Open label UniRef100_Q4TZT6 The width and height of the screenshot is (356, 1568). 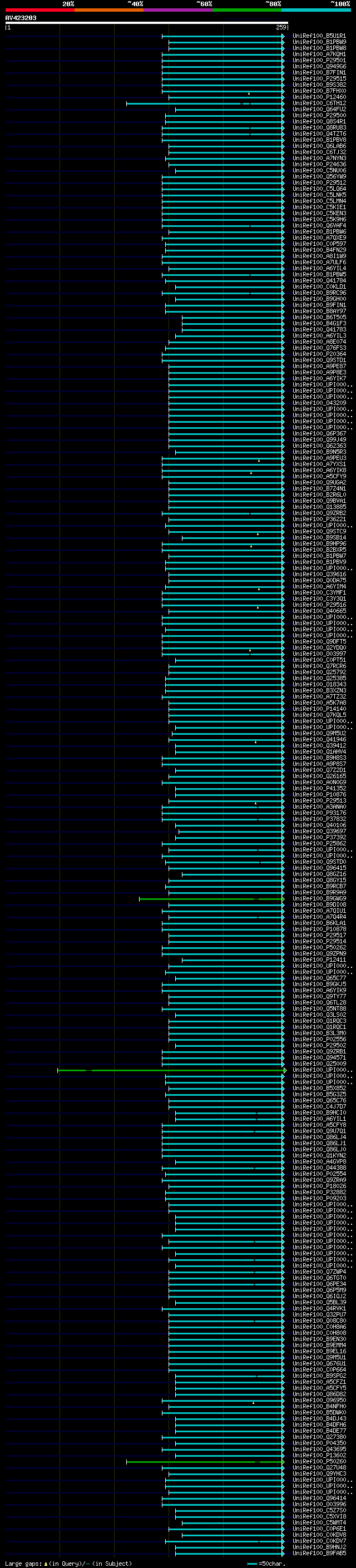[x=319, y=133]
